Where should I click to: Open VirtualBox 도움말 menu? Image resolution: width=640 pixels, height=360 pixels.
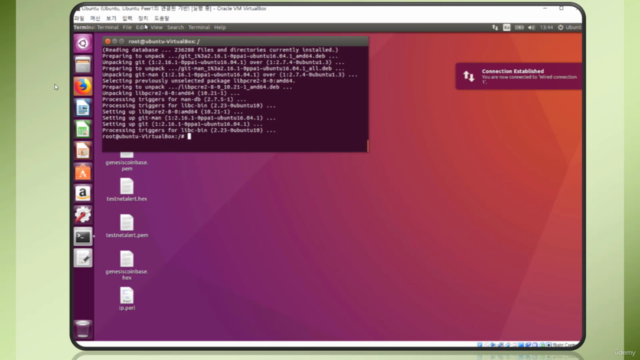[162, 18]
